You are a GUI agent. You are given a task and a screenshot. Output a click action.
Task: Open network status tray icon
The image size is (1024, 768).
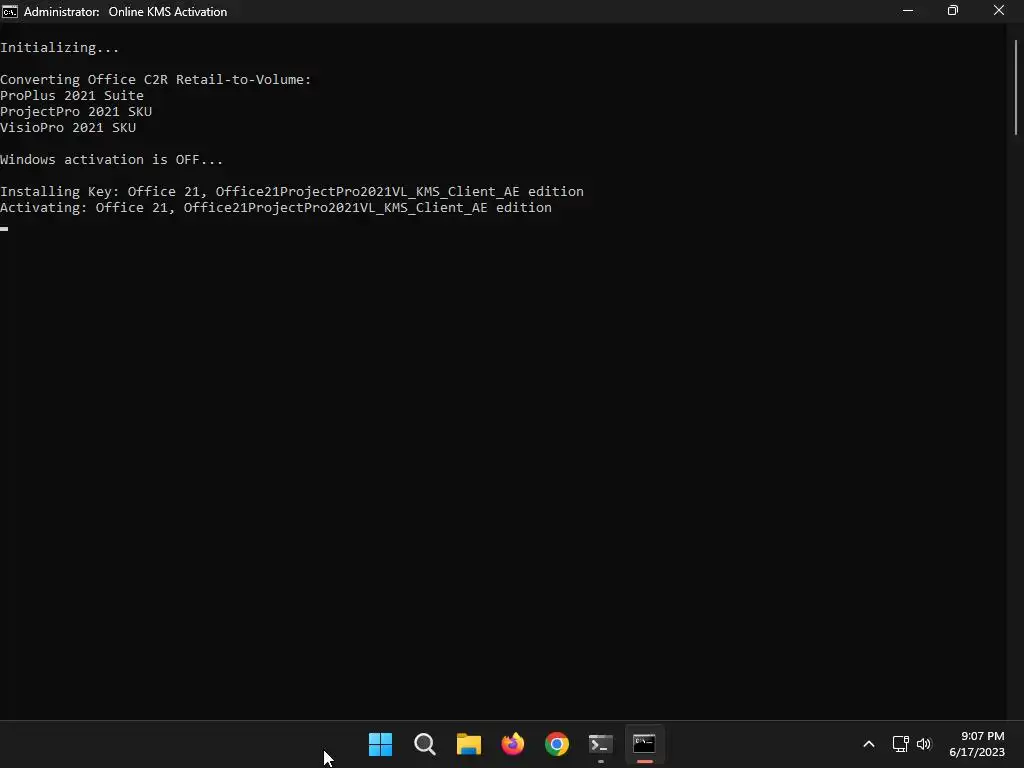pyautogui.click(x=901, y=744)
